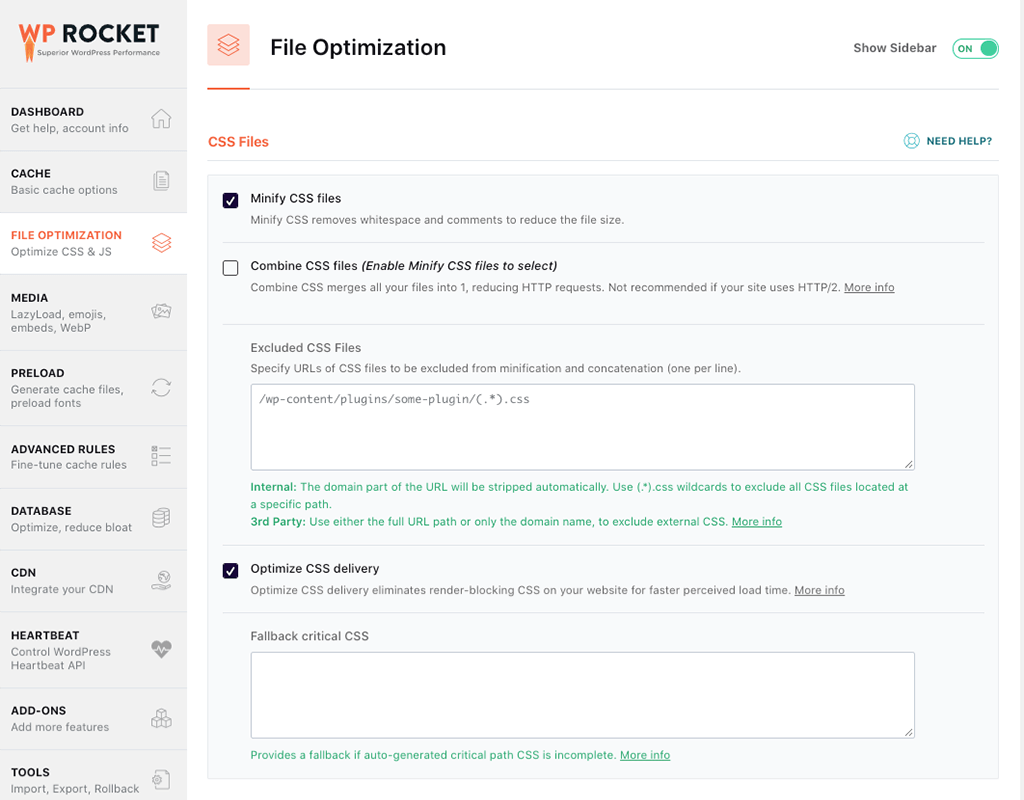
Task: Open the Dashboard home icon
Action: click(161, 117)
